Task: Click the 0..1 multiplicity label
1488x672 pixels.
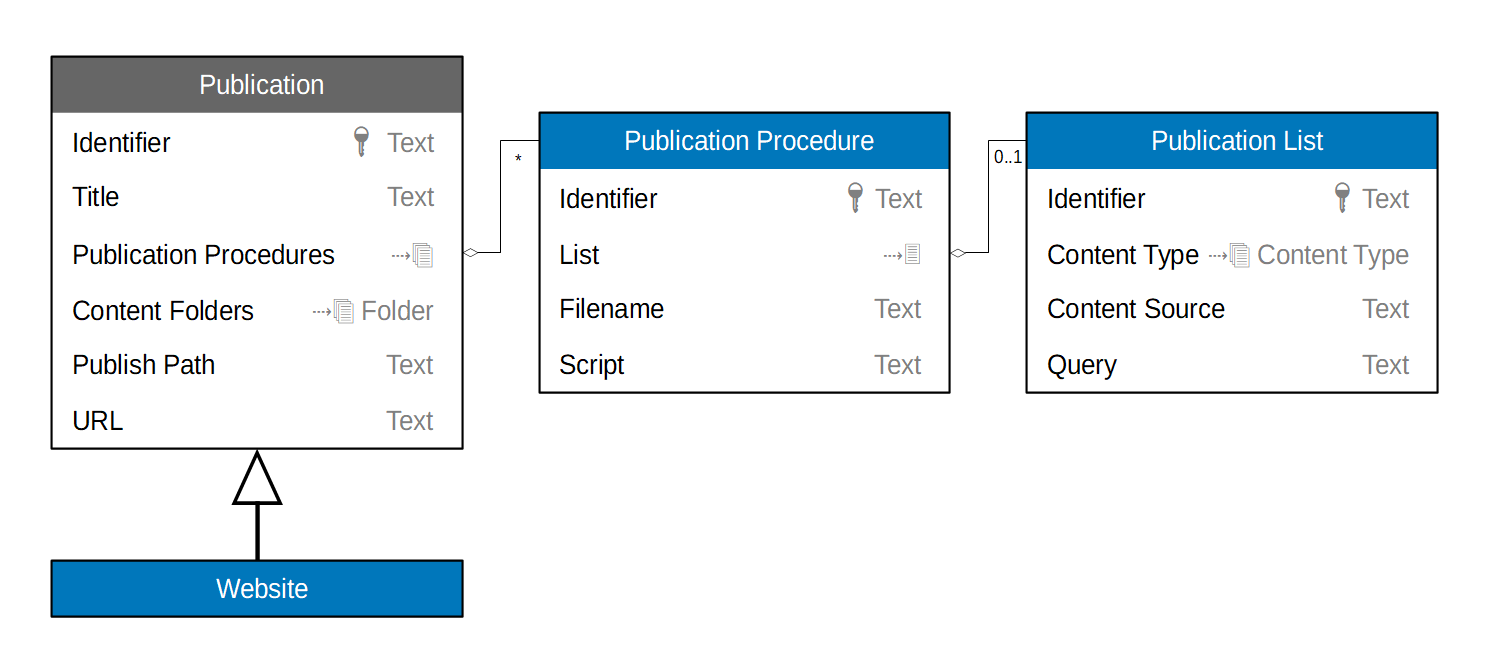Action: 1008,157
